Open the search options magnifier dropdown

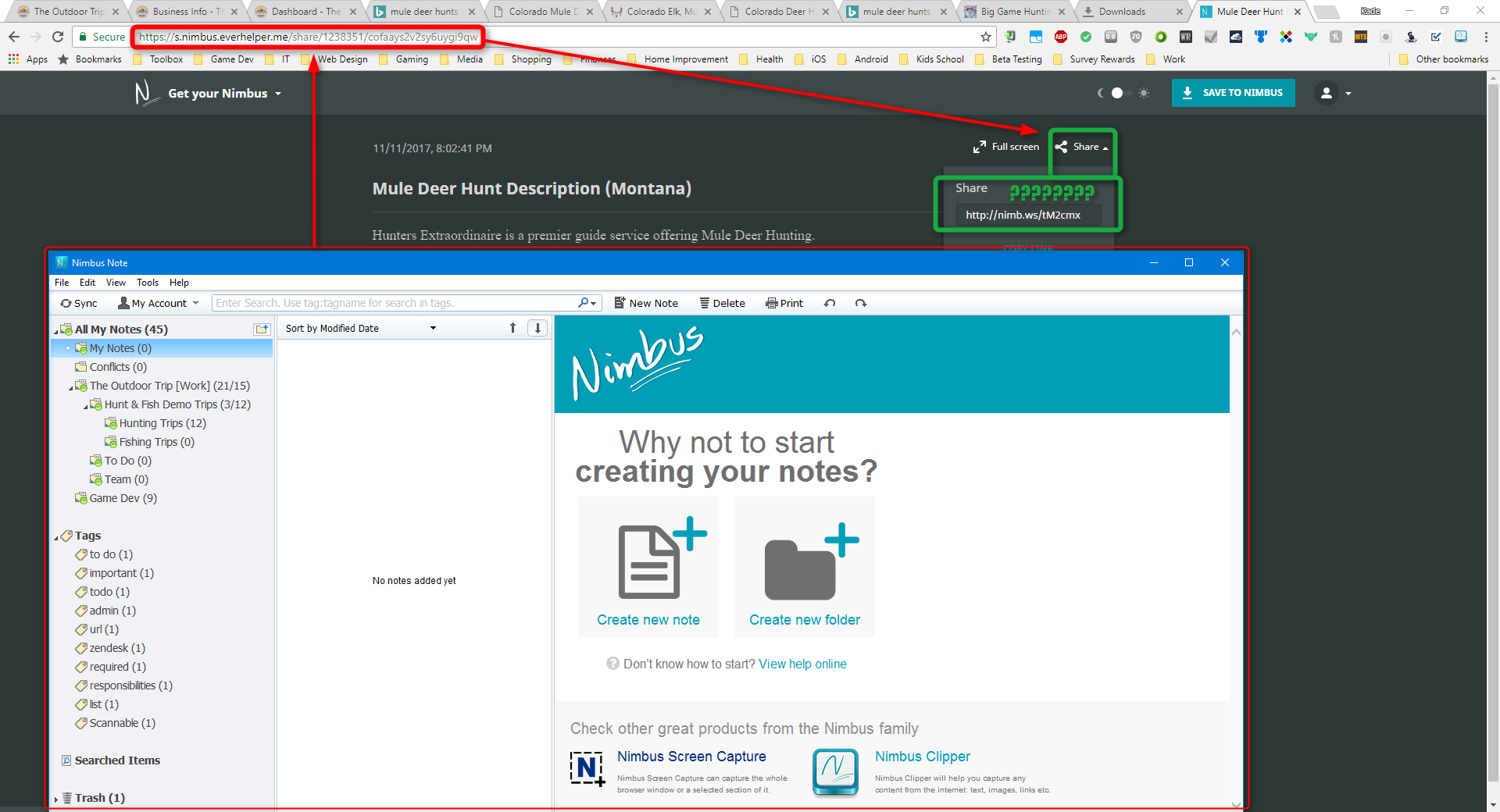(587, 303)
